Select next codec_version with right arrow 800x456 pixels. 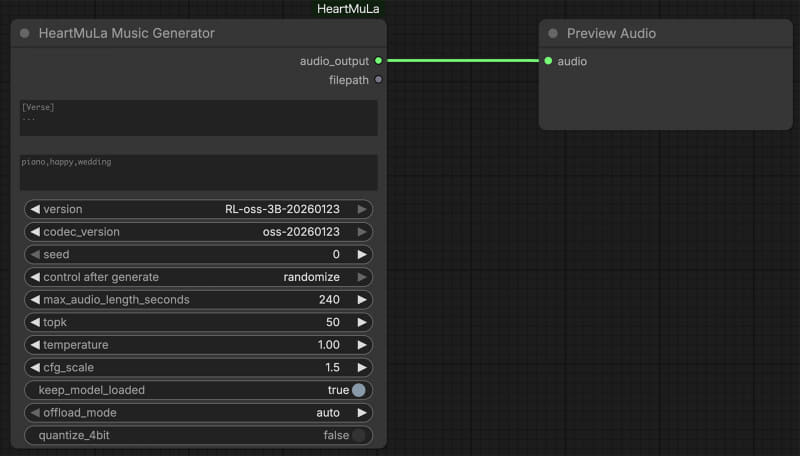tap(362, 232)
